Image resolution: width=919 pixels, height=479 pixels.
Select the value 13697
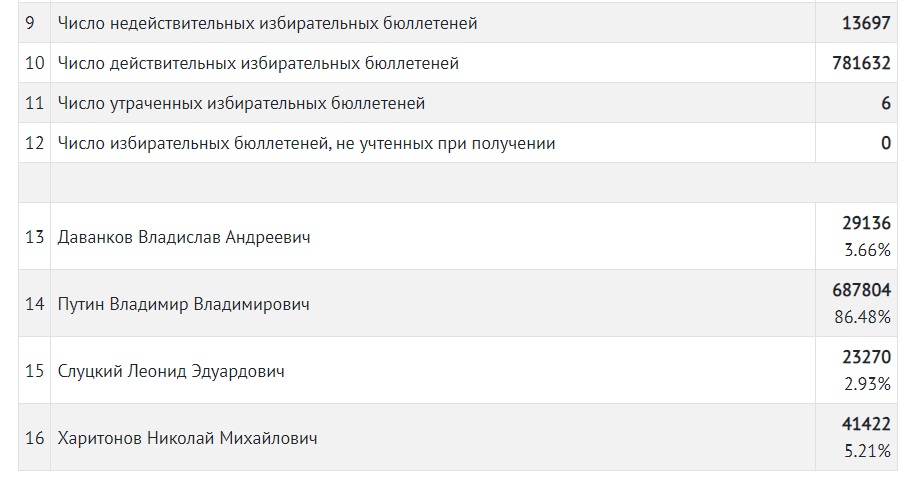[x=866, y=23]
